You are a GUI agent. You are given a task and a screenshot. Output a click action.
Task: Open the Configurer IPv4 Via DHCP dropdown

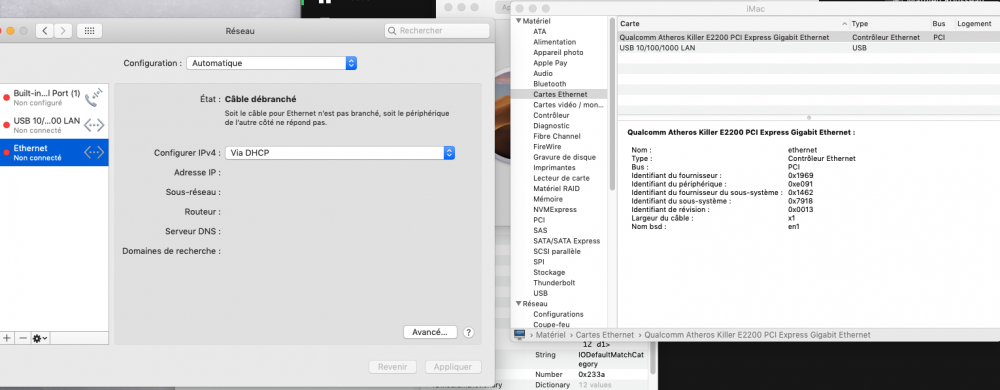(340, 153)
